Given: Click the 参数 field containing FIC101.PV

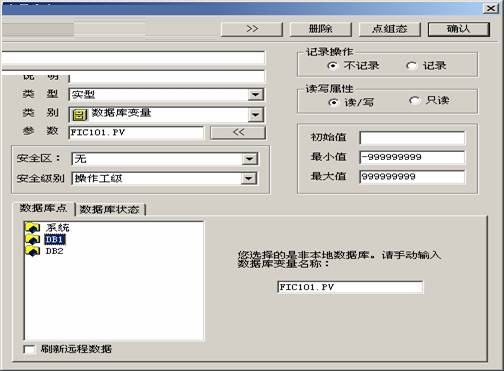Looking at the screenshot, I should point(136,133).
